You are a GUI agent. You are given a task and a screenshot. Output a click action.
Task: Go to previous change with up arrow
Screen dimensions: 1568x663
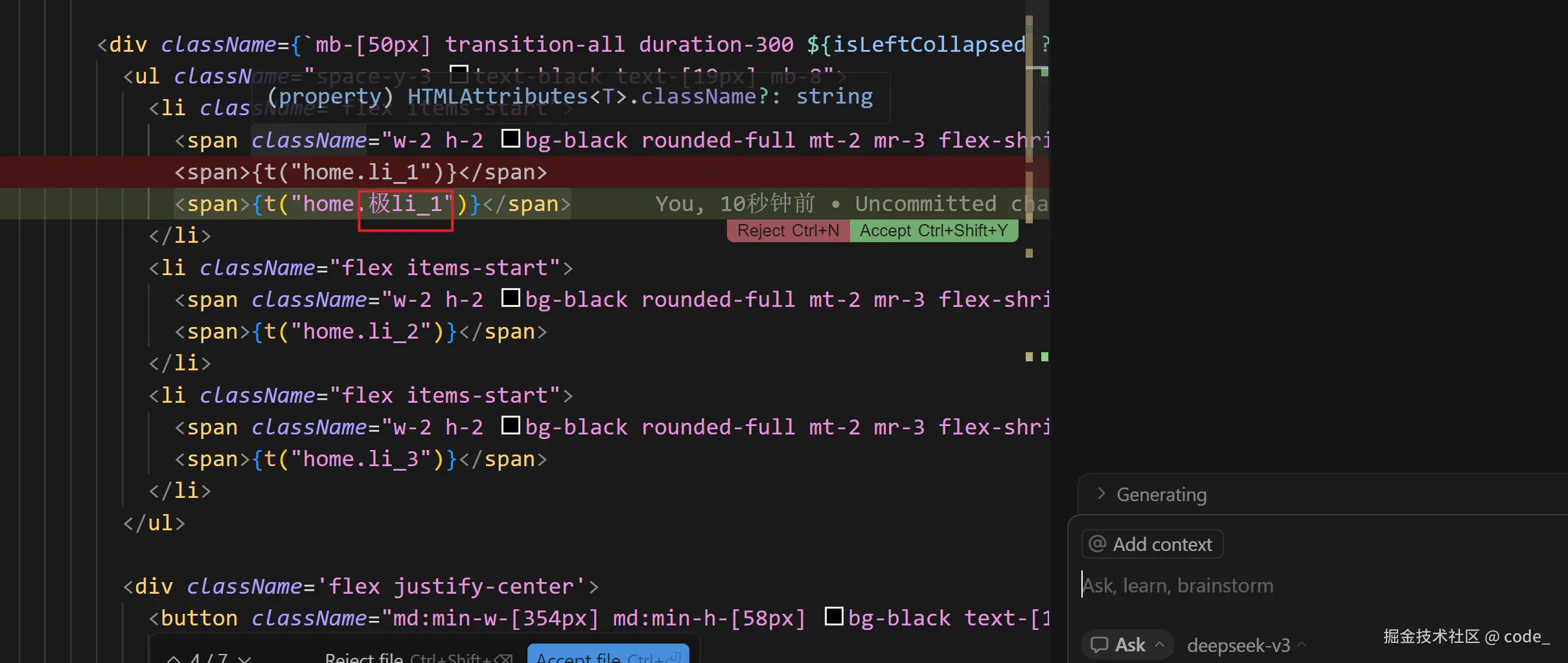tap(174, 658)
